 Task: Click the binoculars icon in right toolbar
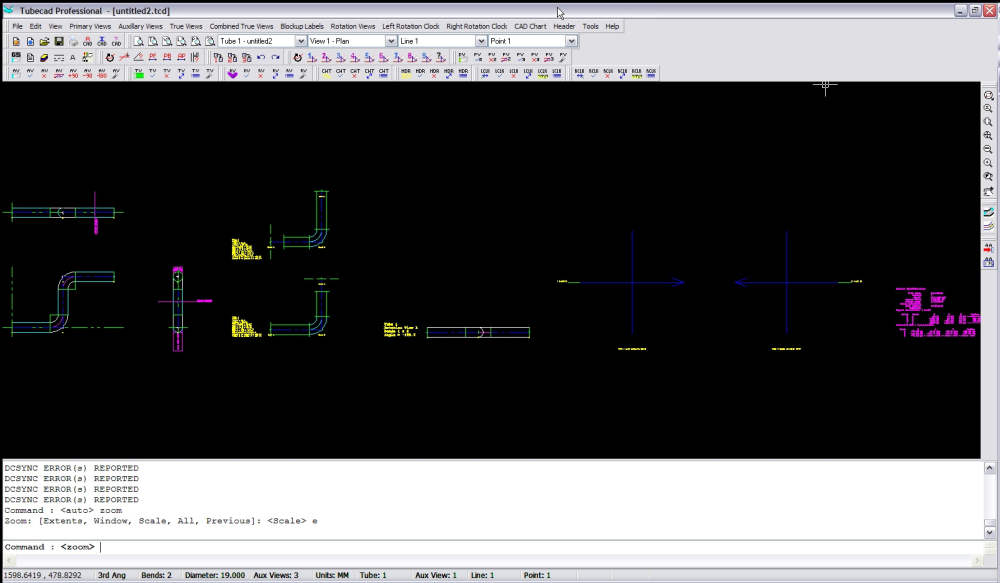989,261
